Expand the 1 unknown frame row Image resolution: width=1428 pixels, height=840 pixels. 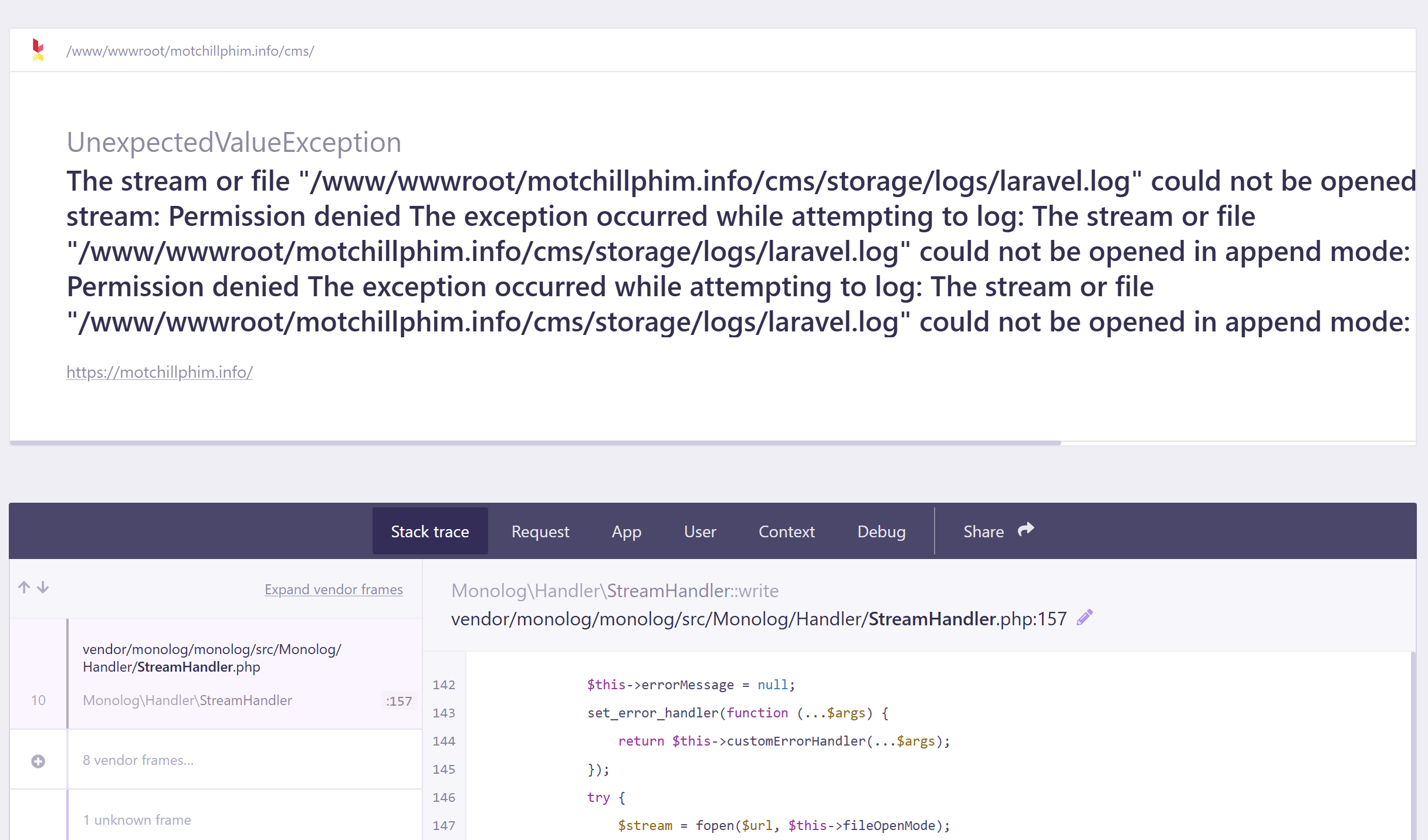pos(137,819)
